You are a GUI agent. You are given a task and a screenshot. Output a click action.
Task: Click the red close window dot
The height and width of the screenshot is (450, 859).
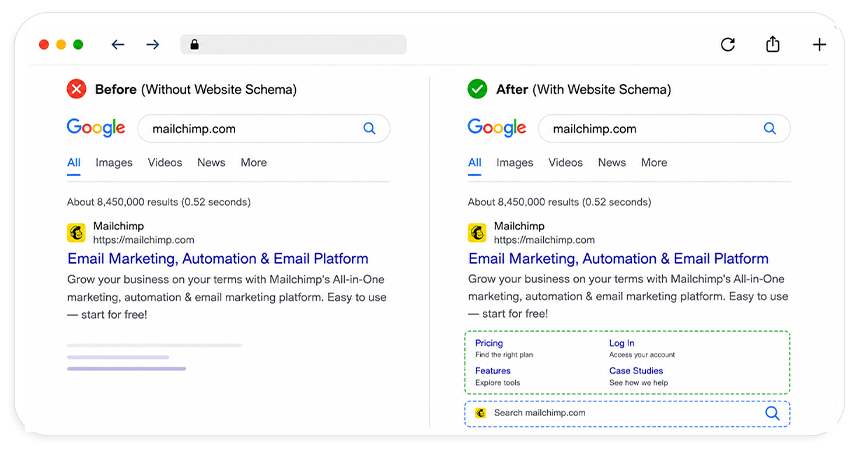(x=44, y=44)
